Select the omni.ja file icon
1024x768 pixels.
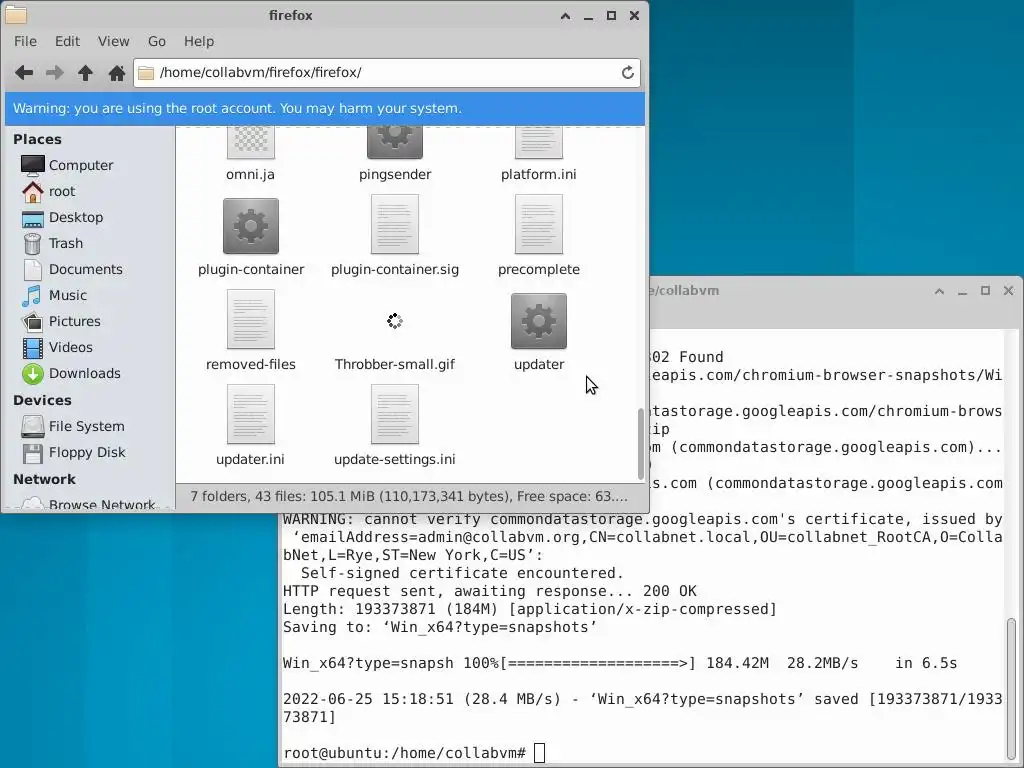tap(251, 142)
